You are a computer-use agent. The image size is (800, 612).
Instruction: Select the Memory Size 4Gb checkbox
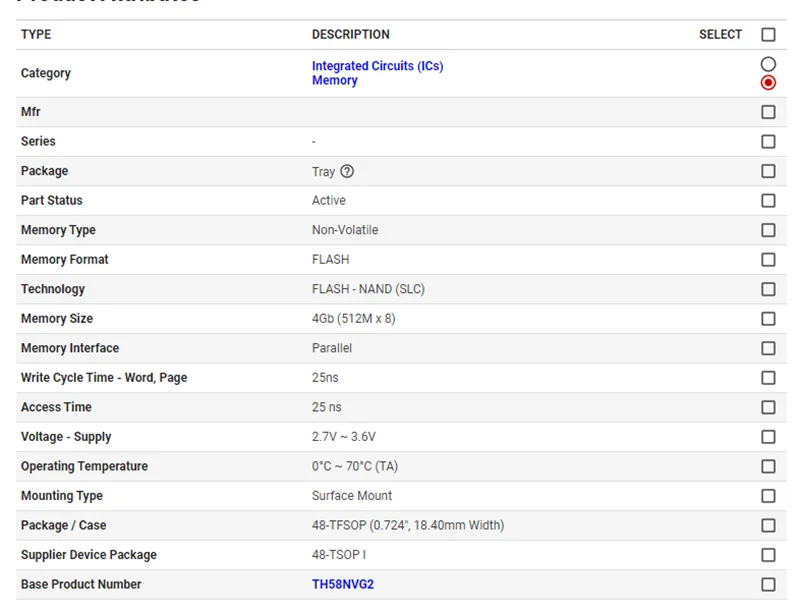[x=768, y=319]
